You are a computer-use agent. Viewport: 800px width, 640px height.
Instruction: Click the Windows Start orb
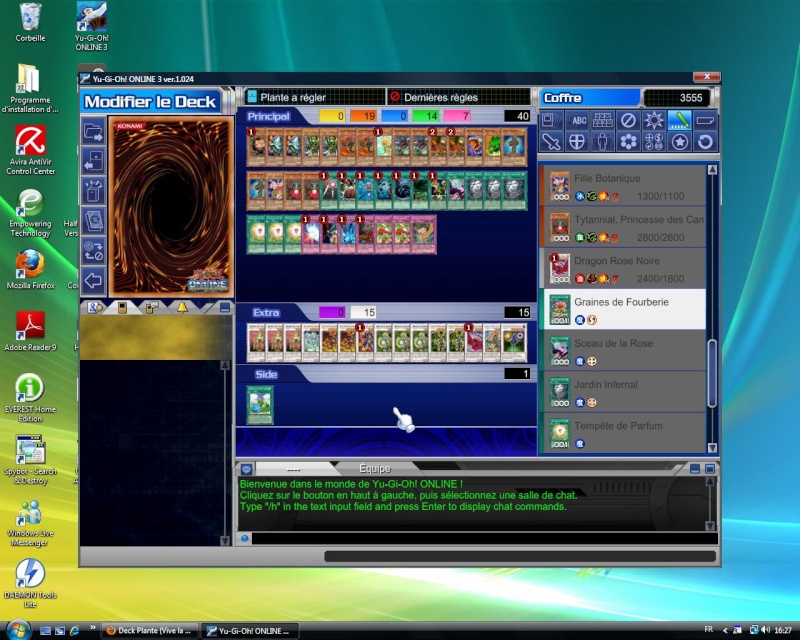pos(18,630)
